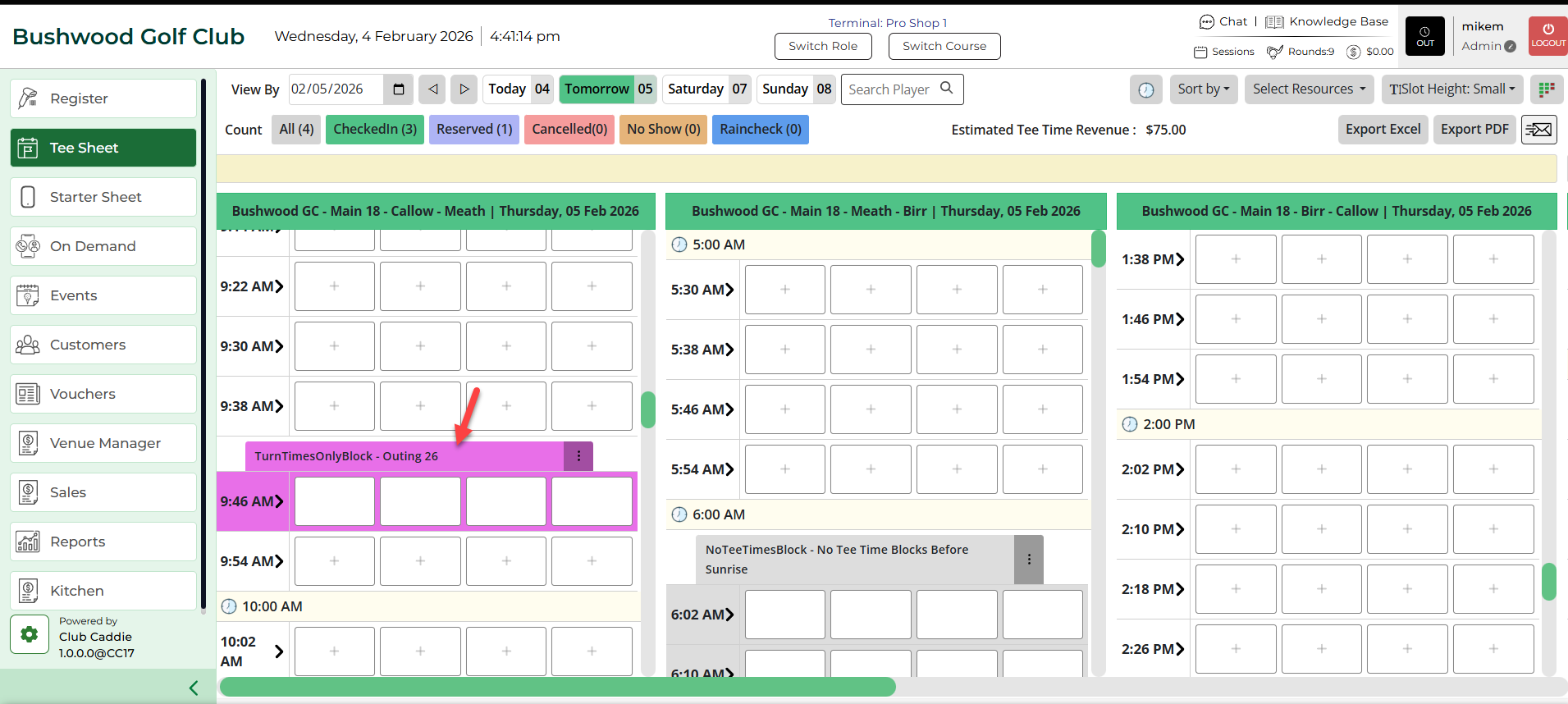Open Venue Manager in sidebar
The width and height of the screenshot is (1568, 704).
click(103, 443)
